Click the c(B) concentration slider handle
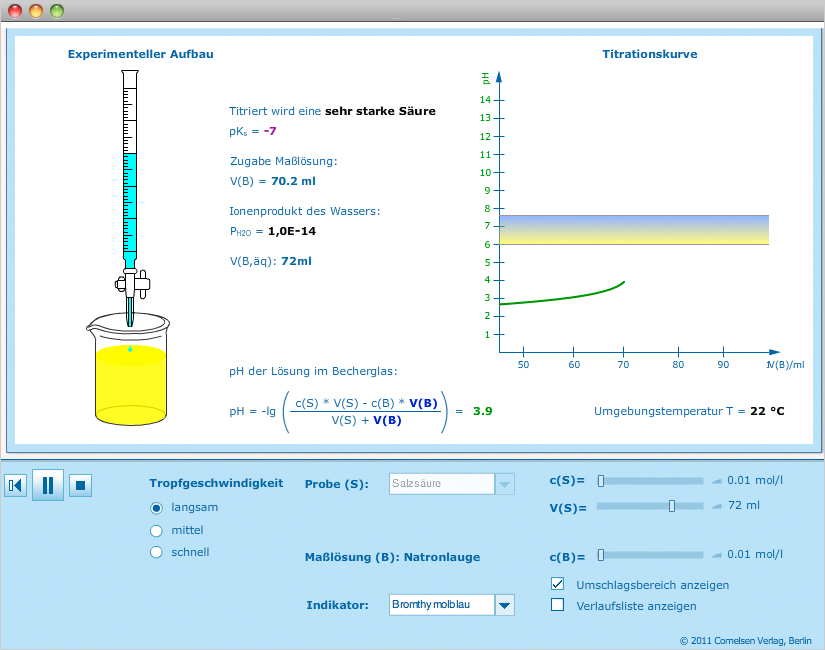825x650 pixels. click(601, 555)
